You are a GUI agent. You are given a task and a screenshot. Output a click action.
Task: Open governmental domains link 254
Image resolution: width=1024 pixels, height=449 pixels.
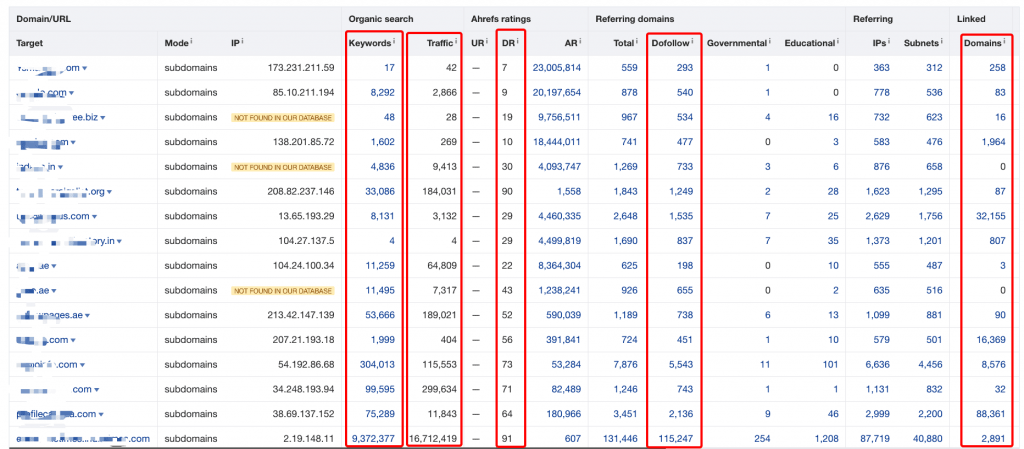tap(762, 439)
